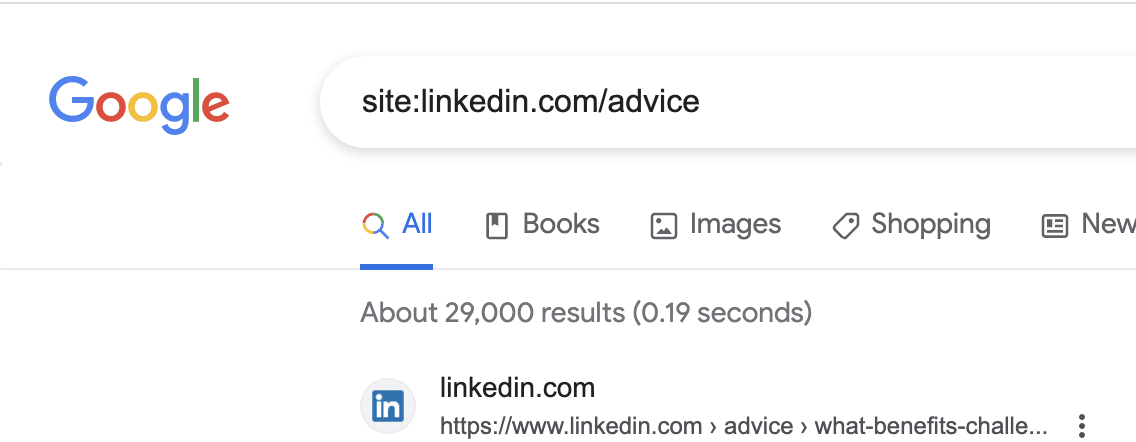Click the multicolor magnifier icon beside All

(375, 225)
